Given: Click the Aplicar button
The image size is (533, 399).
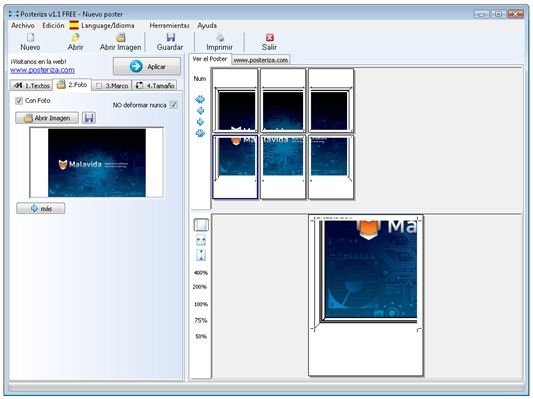Looking at the screenshot, I should [x=147, y=66].
